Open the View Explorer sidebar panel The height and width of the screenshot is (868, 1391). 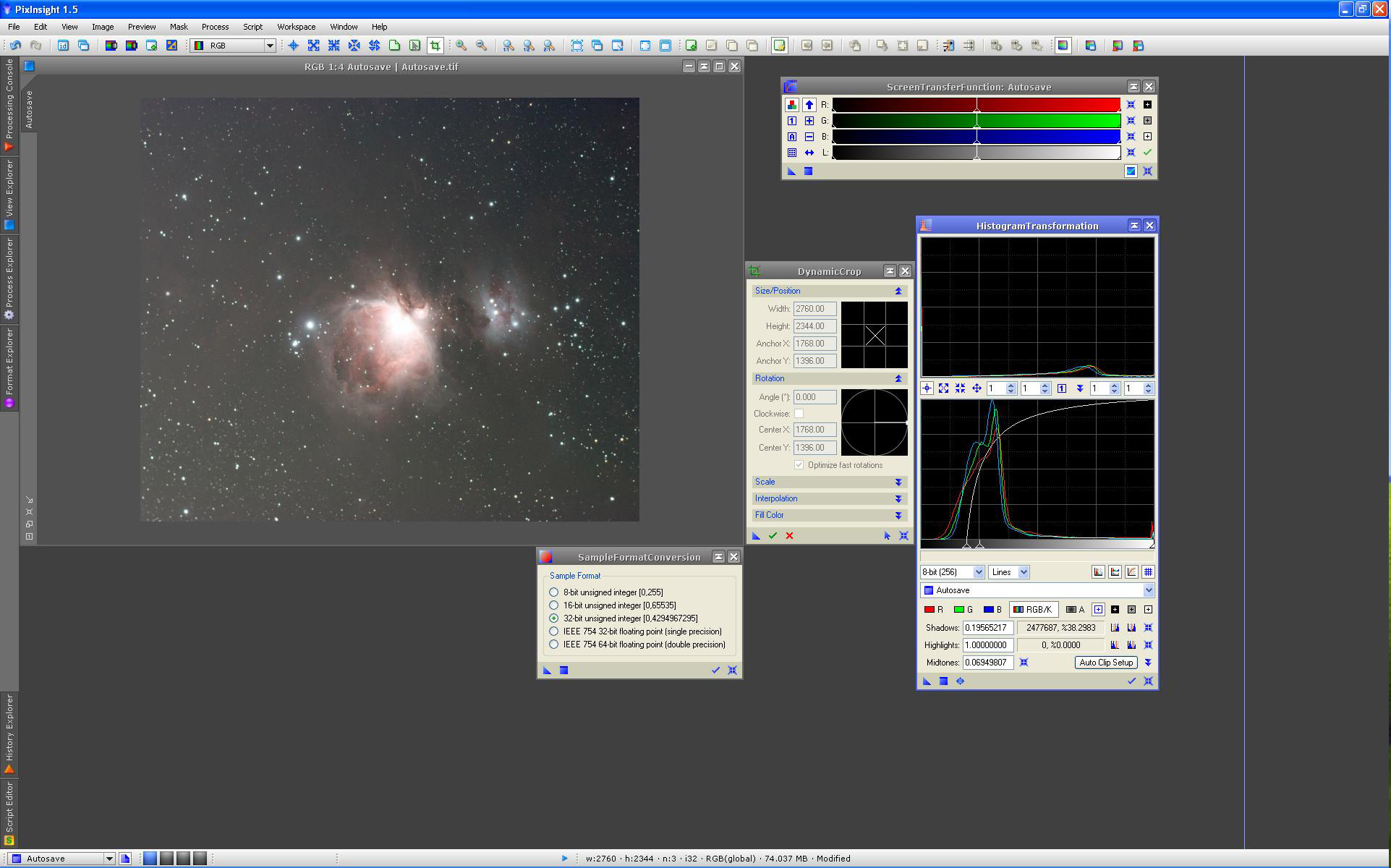(x=9, y=194)
